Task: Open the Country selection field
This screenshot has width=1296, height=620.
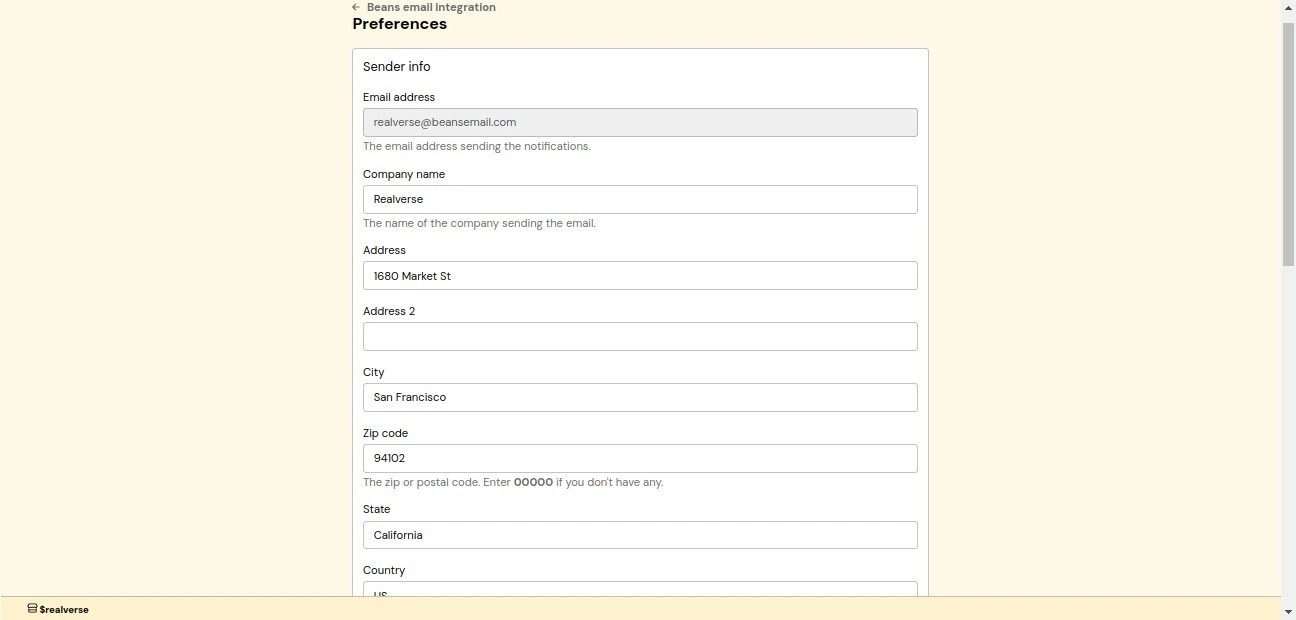Action: [x=640, y=592]
